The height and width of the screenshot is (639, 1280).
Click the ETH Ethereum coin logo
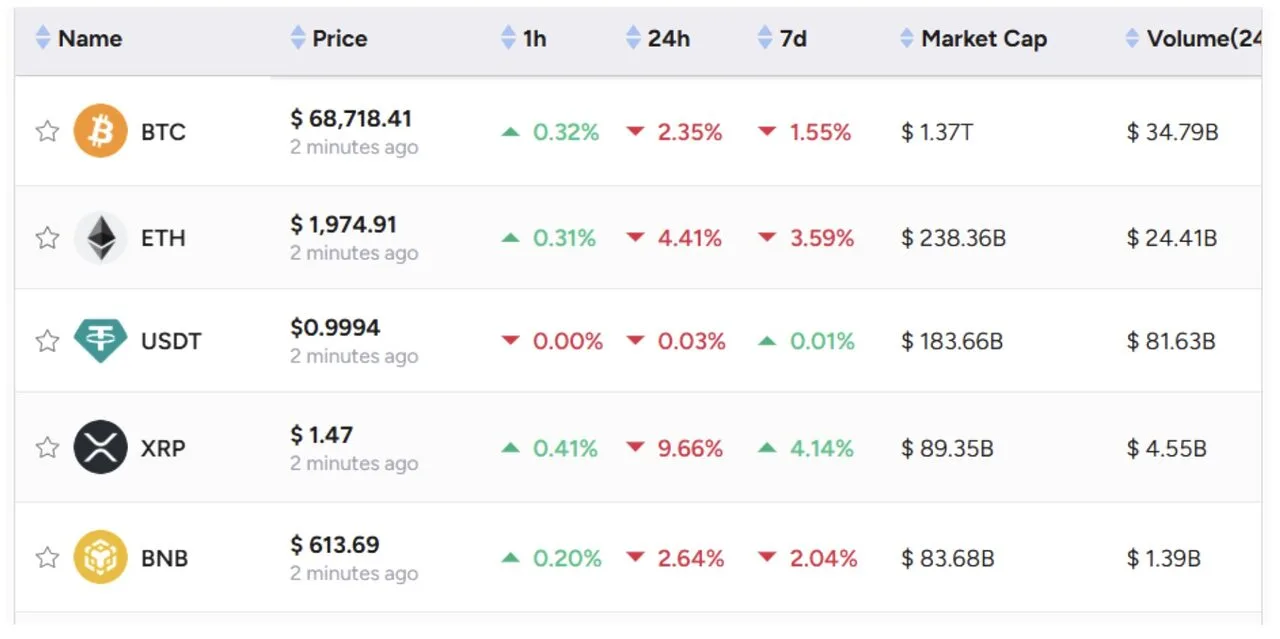(x=100, y=238)
